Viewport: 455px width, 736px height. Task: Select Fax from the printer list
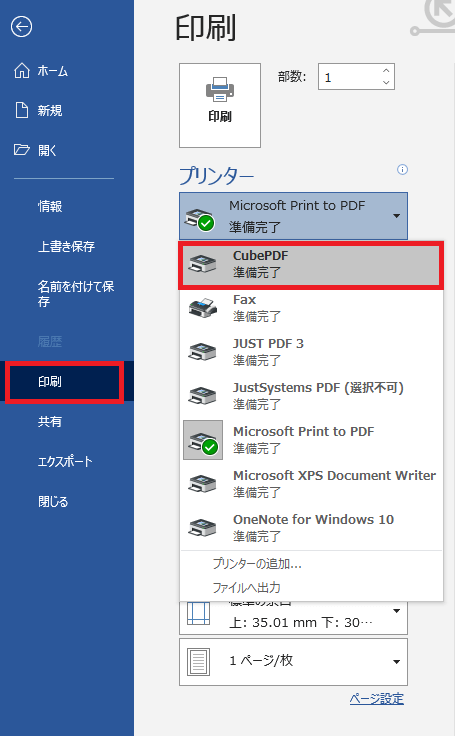click(311, 308)
